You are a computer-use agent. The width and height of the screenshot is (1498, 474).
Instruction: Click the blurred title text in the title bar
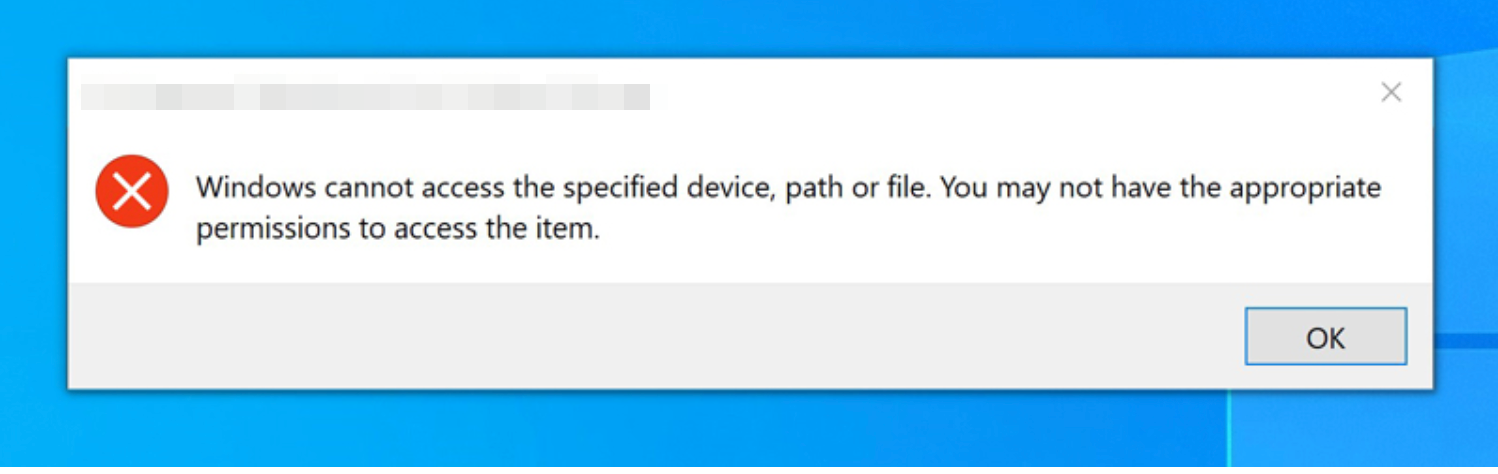[x=365, y=96]
